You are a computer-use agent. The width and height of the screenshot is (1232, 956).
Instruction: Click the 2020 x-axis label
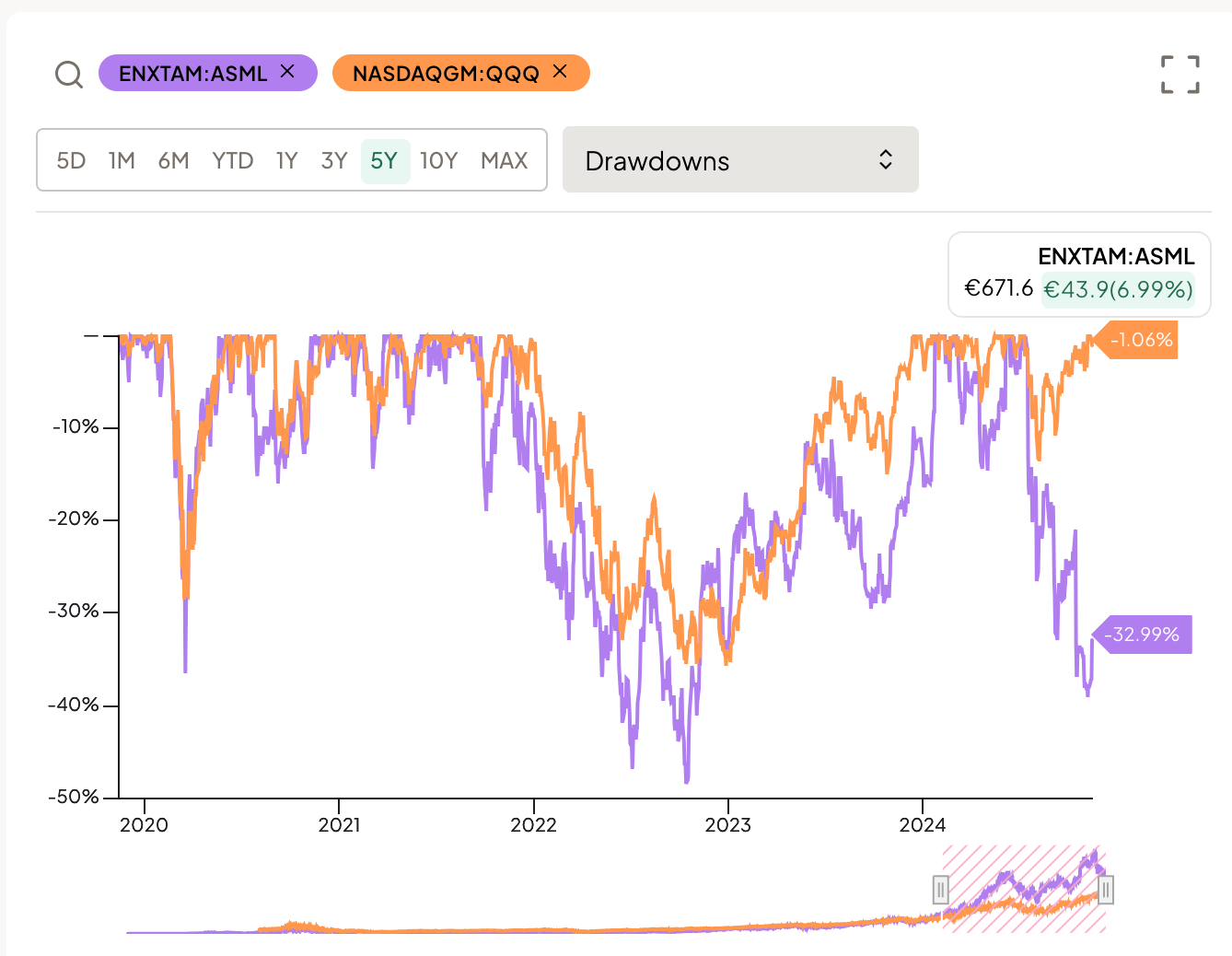click(145, 824)
